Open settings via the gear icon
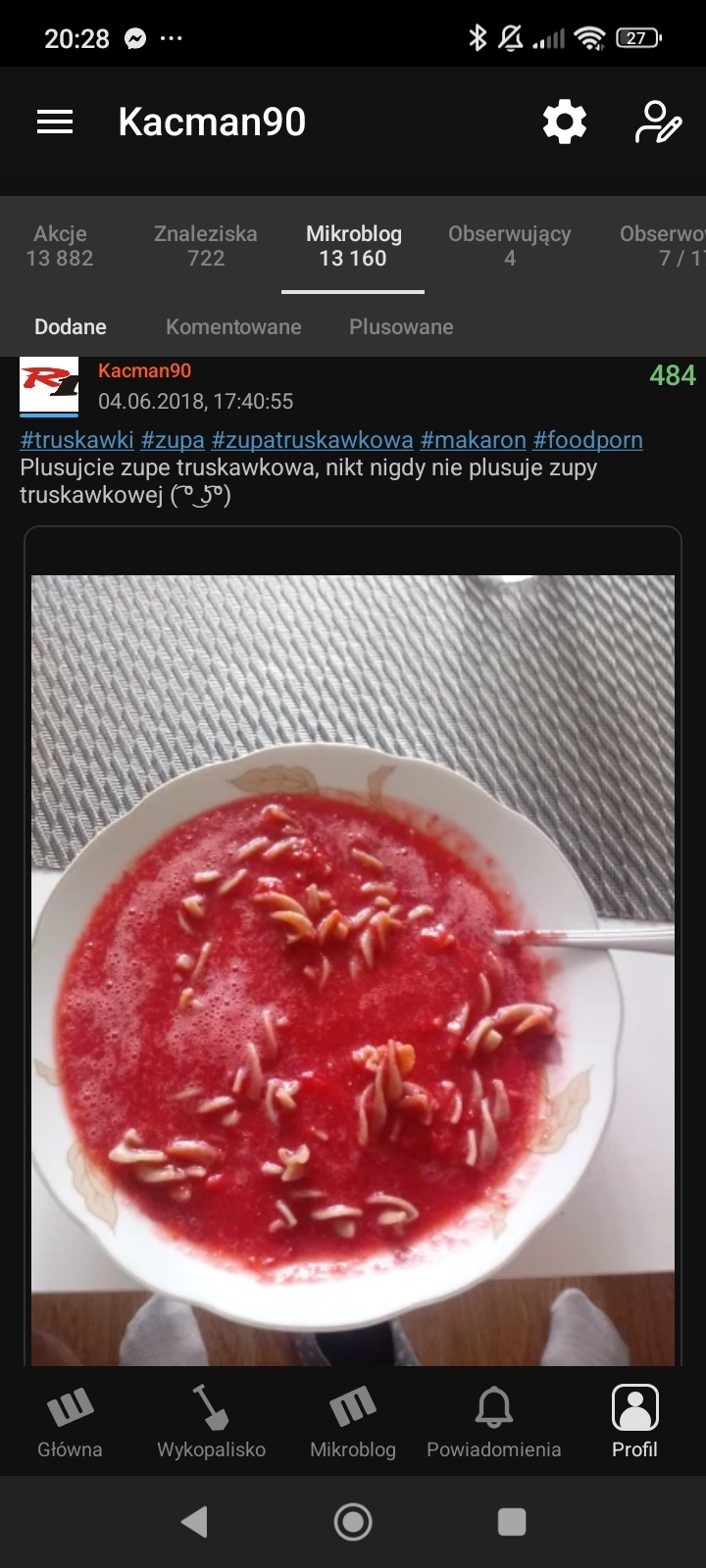Image resolution: width=706 pixels, height=1568 pixels. point(565,122)
